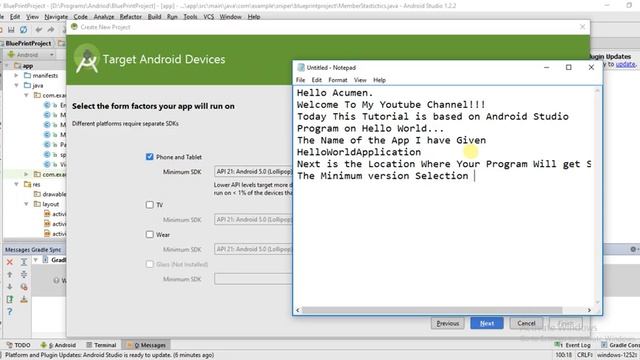Click the up arrow in Messages panel

pyautogui.click(x=10, y=274)
